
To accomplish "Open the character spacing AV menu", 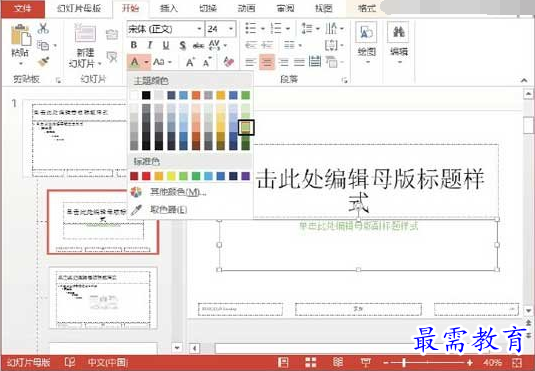I will 217,45.
